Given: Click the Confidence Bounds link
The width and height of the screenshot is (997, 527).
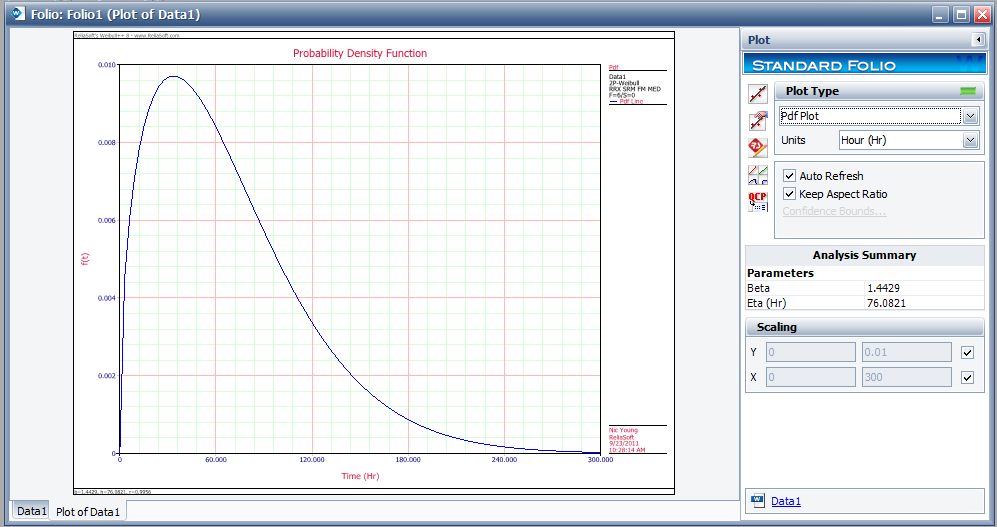Looking at the screenshot, I should point(834,211).
